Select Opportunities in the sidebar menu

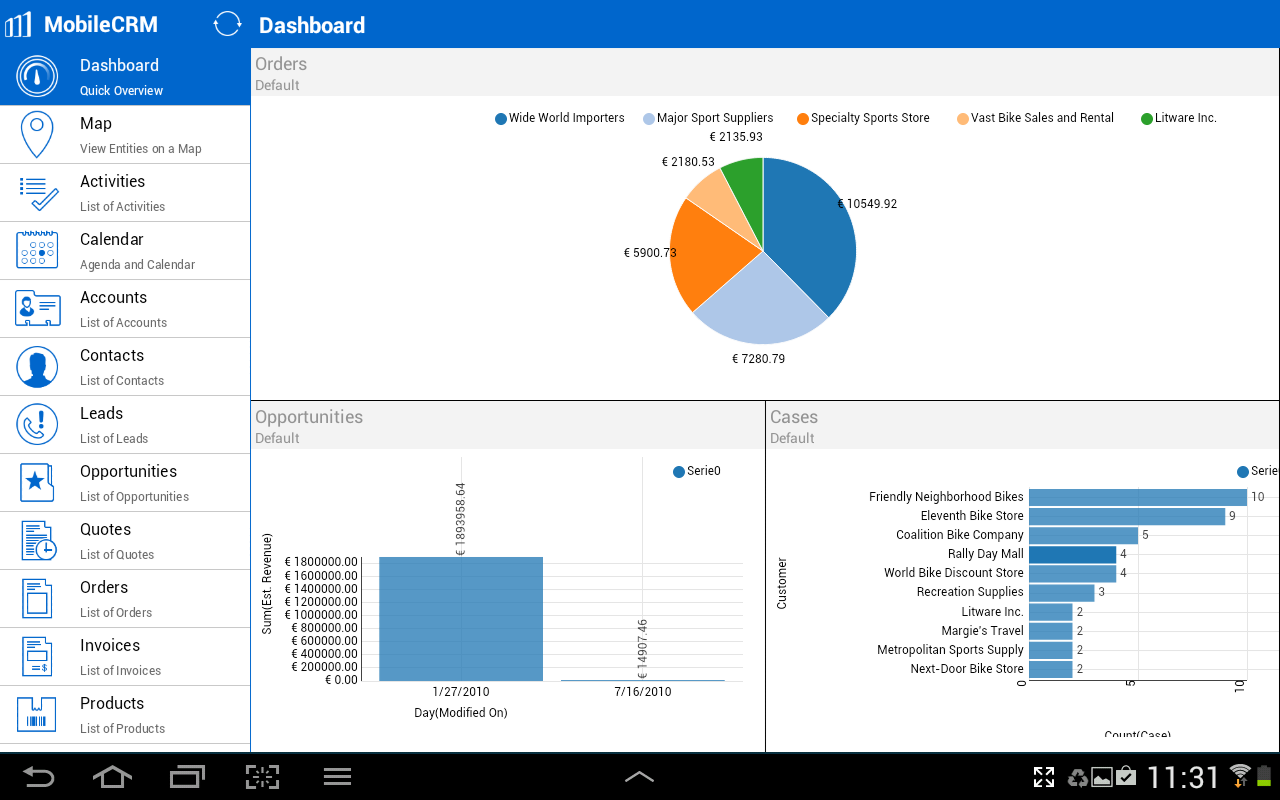[x=37, y=482]
